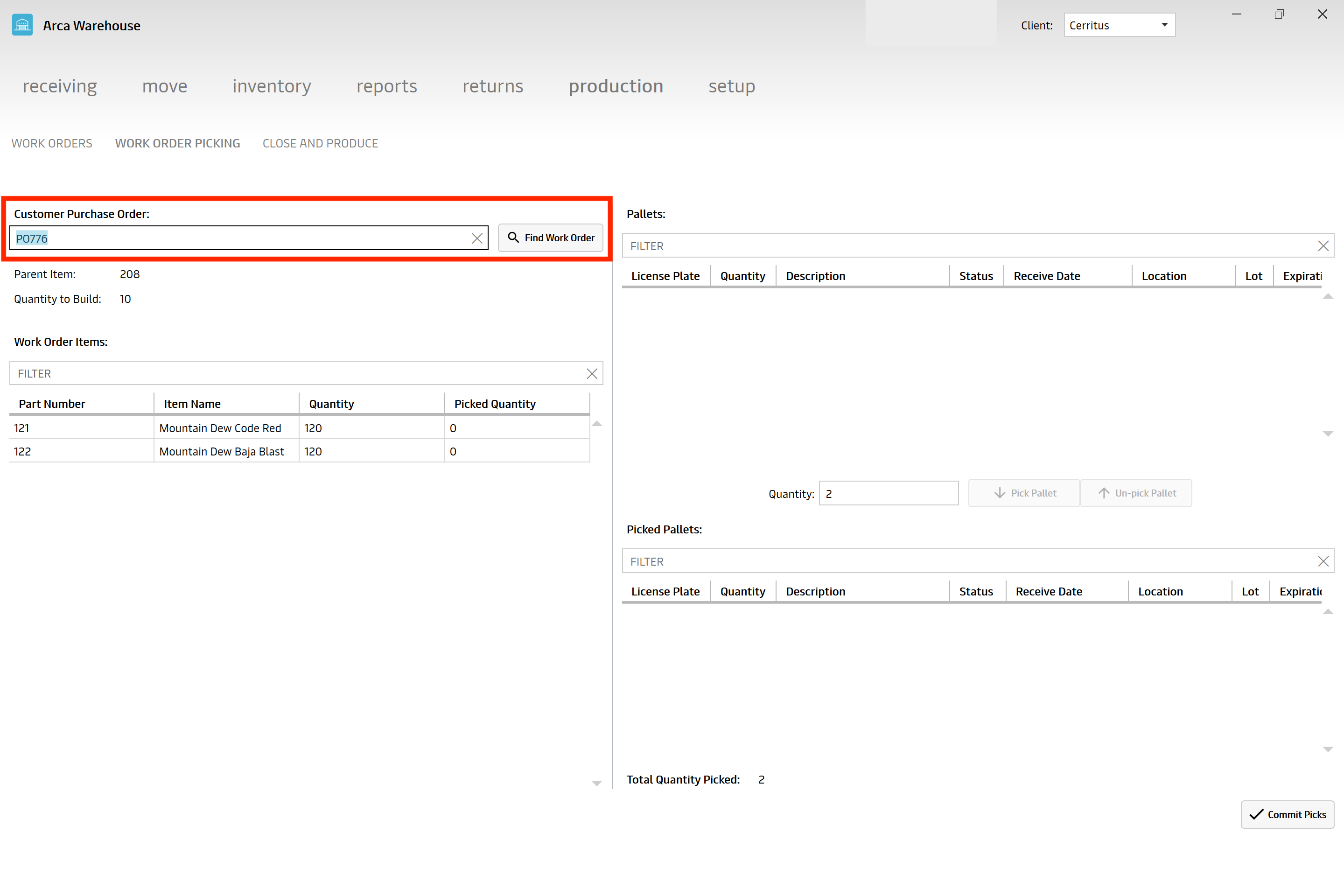Click the Mountain Dew Code Red row
Viewport: 1344px width, 896px height.
coord(300,428)
